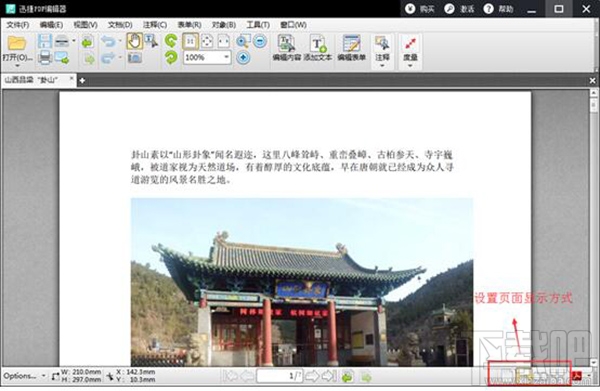Expand the scanner dropdown arrow
Image resolution: width=600 pixels, height=391 pixels.
point(73,41)
